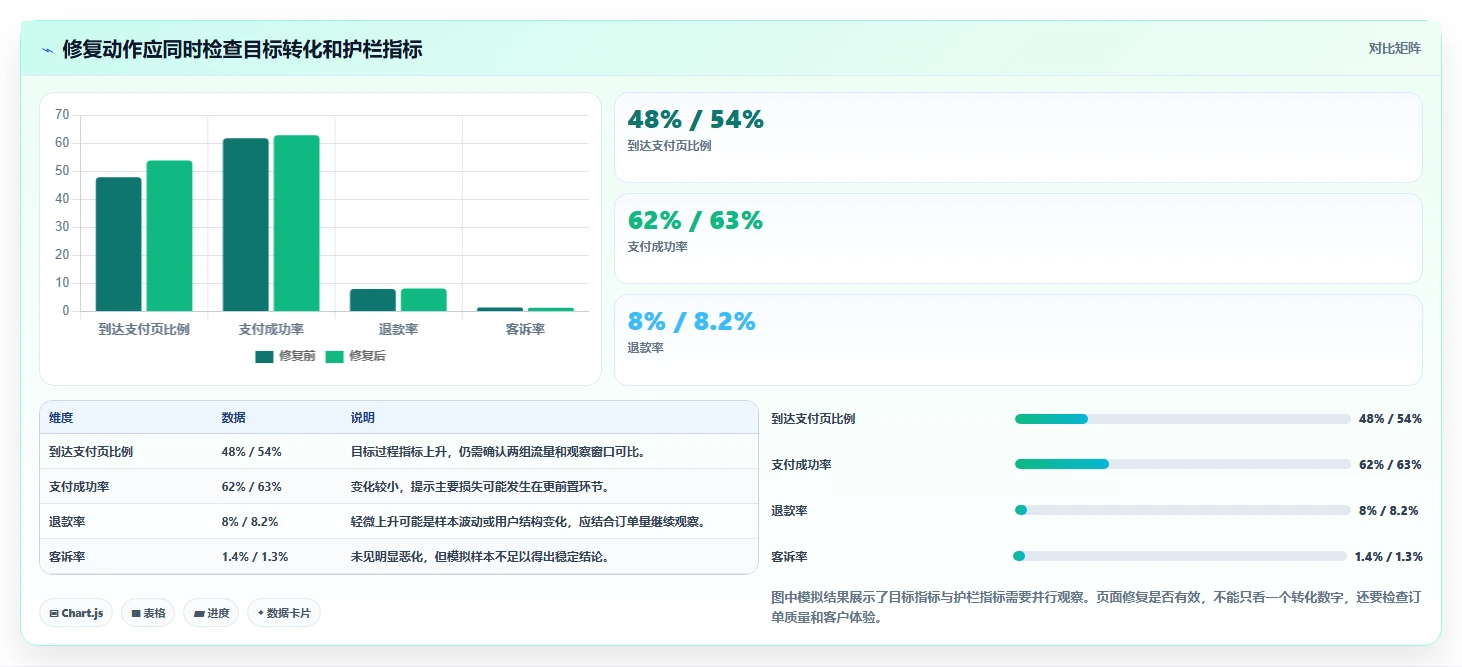Click the explanation starting with 轻微上升可能是
Screen dimensions: 1462x667
tap(531, 522)
